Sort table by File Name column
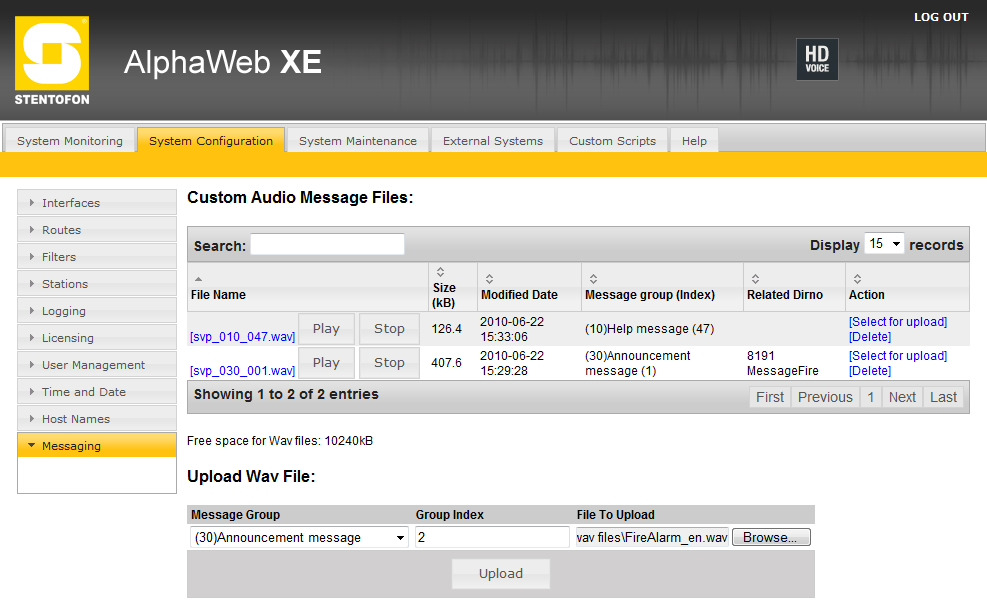Screen dimensions: 987x608 click(x=197, y=278)
